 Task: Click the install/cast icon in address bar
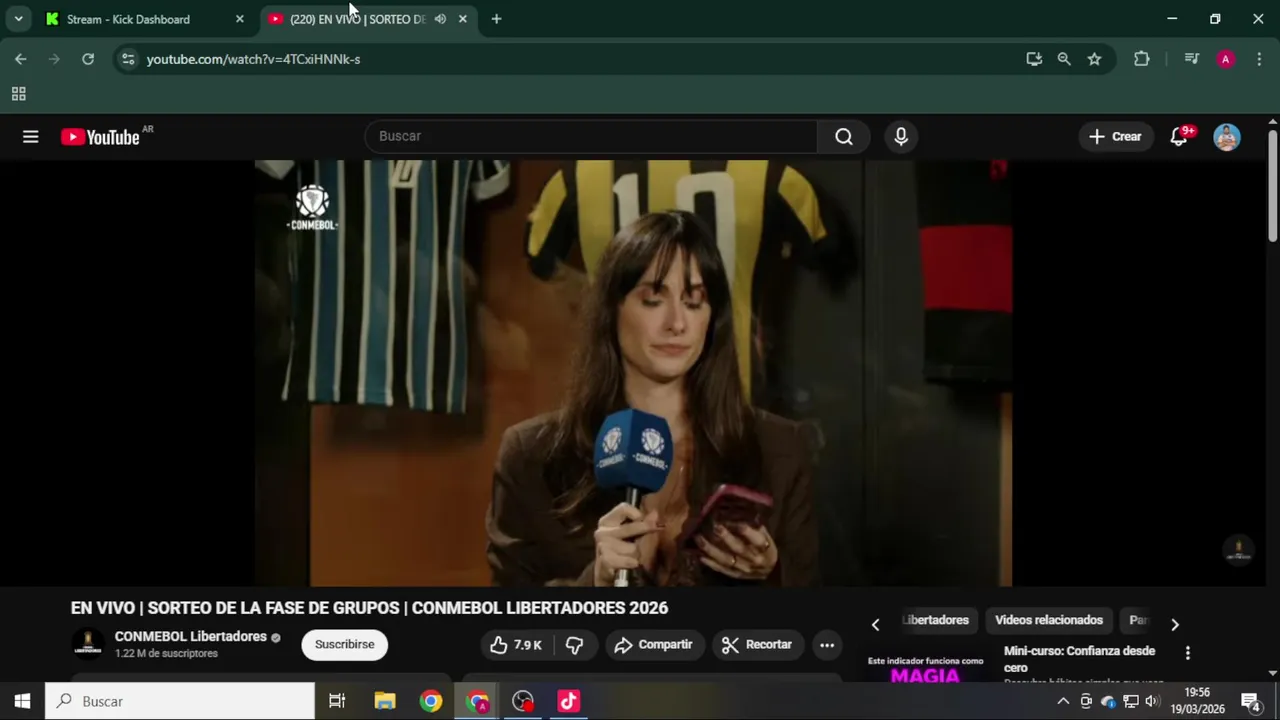[1034, 59]
